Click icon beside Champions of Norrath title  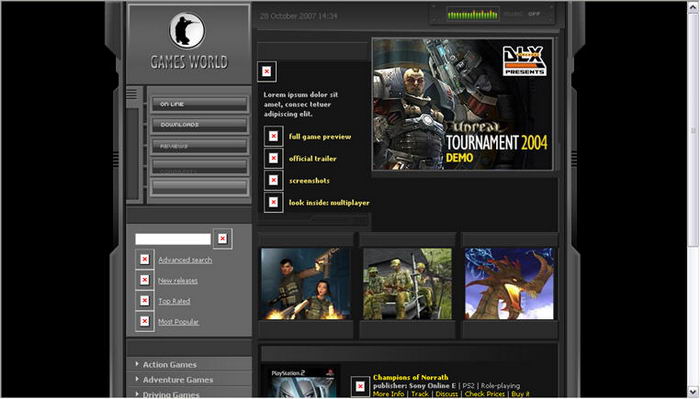[x=360, y=386]
